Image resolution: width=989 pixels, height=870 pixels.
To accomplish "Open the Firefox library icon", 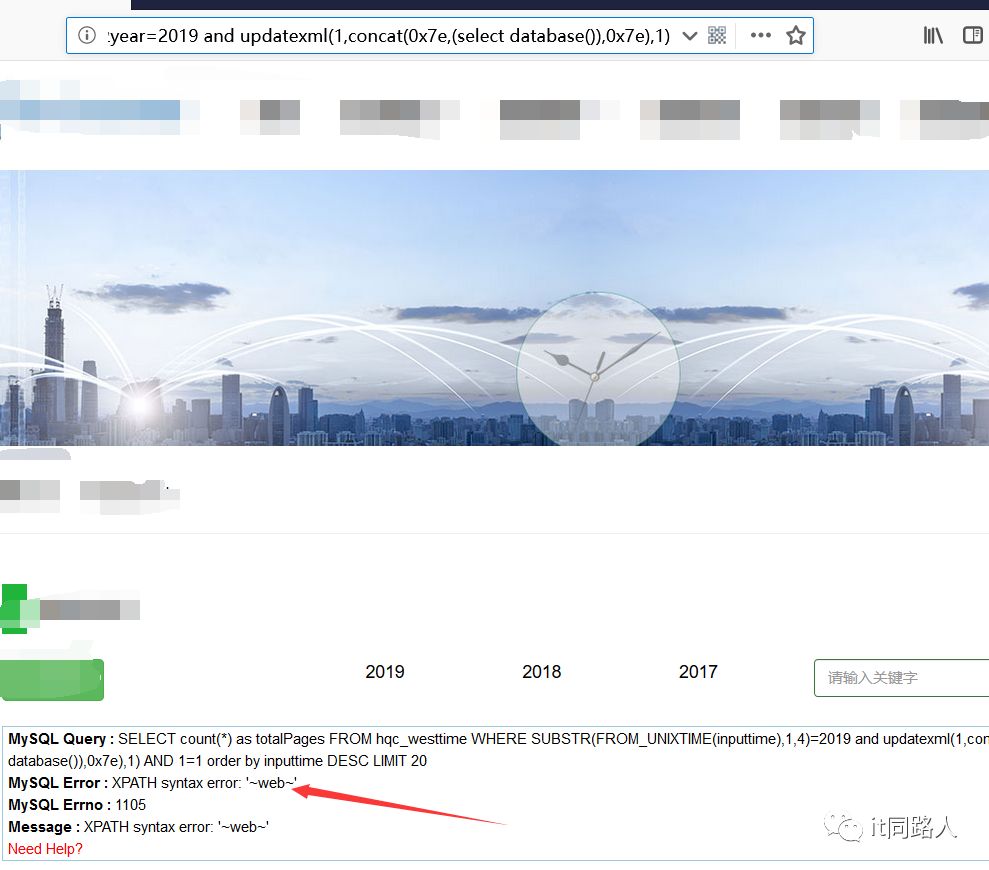I will (x=933, y=35).
